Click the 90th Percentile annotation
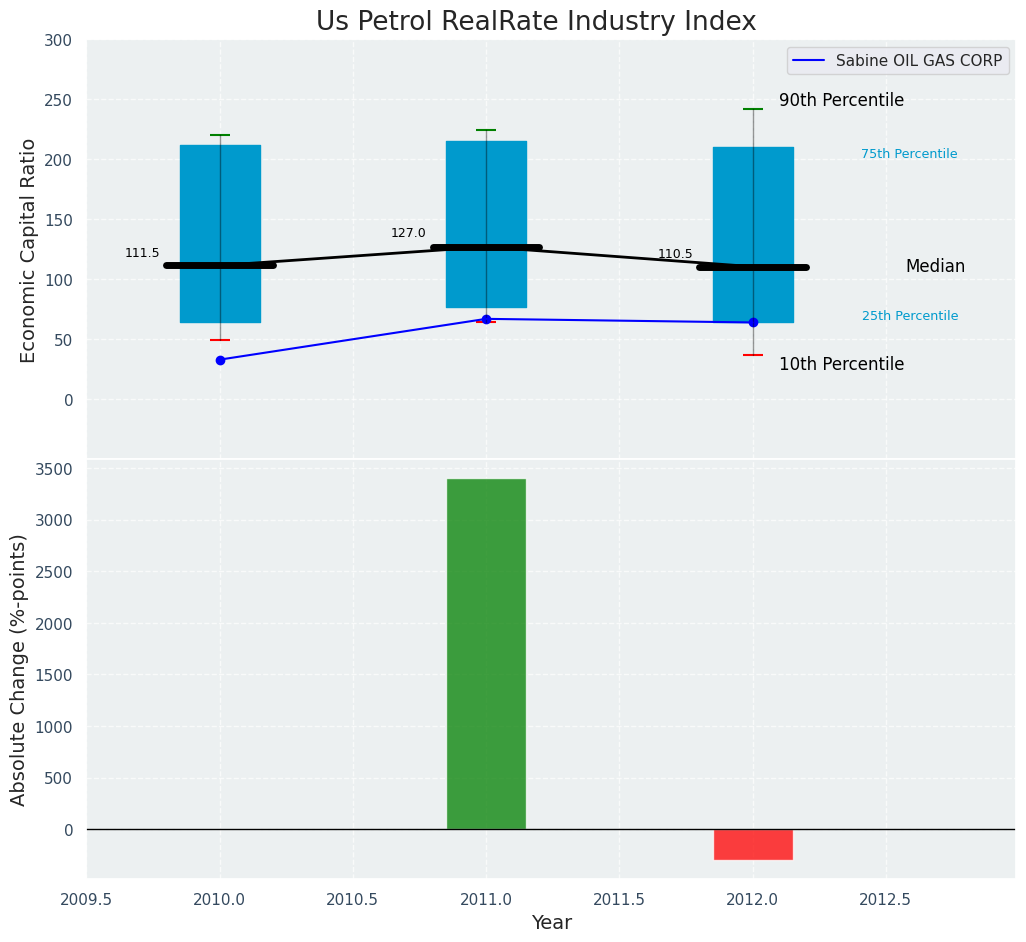The image size is (1026, 942). [841, 101]
